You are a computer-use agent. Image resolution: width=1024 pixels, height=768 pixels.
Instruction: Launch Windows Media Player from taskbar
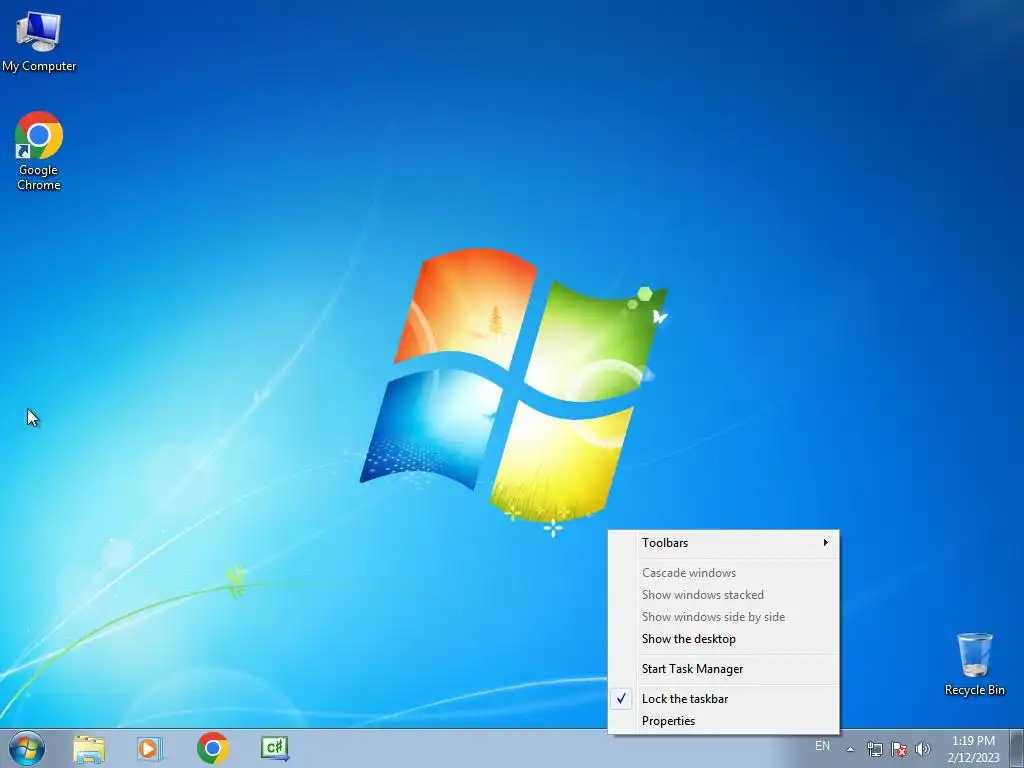(x=150, y=748)
